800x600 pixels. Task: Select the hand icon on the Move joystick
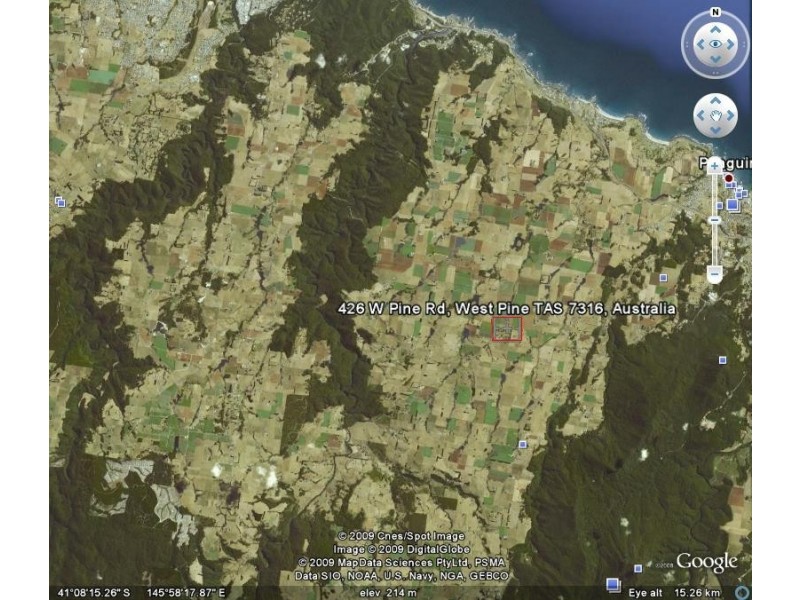716,114
